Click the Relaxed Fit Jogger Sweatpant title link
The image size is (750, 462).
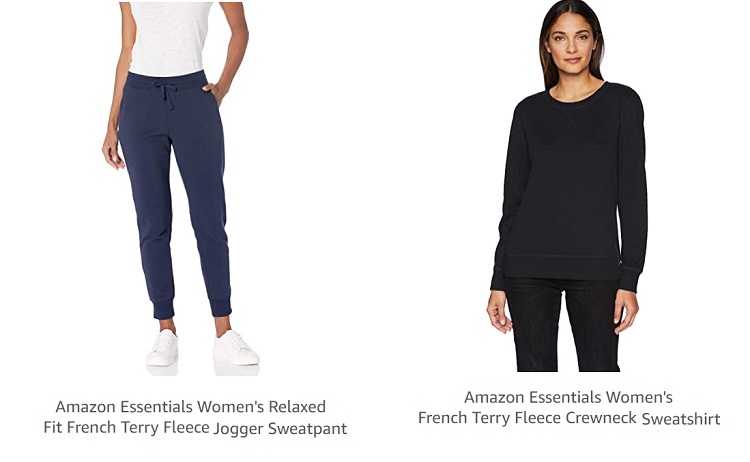point(195,417)
